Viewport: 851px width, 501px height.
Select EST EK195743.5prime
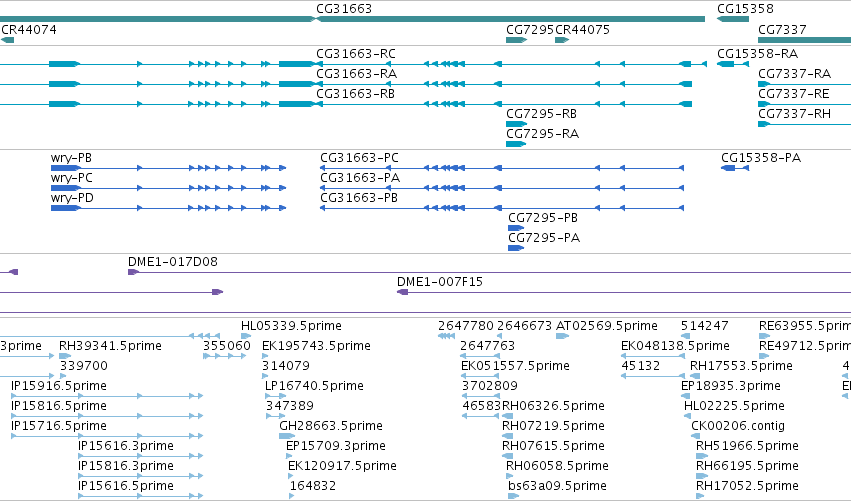pos(316,346)
